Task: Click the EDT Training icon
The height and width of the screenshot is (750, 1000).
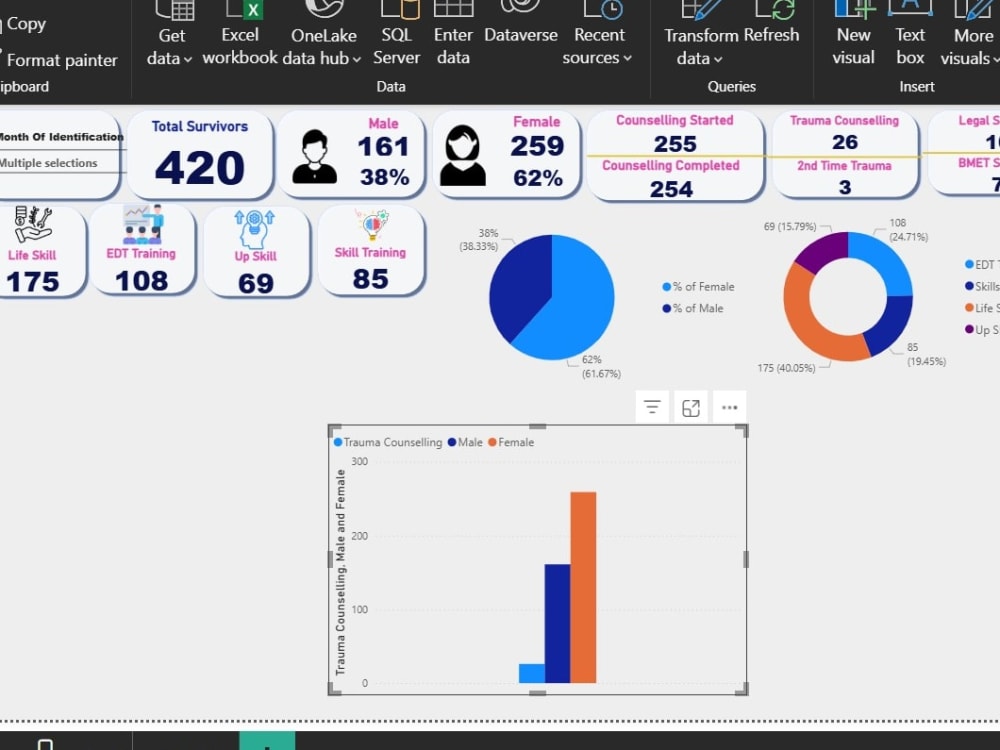Action: click(x=143, y=224)
